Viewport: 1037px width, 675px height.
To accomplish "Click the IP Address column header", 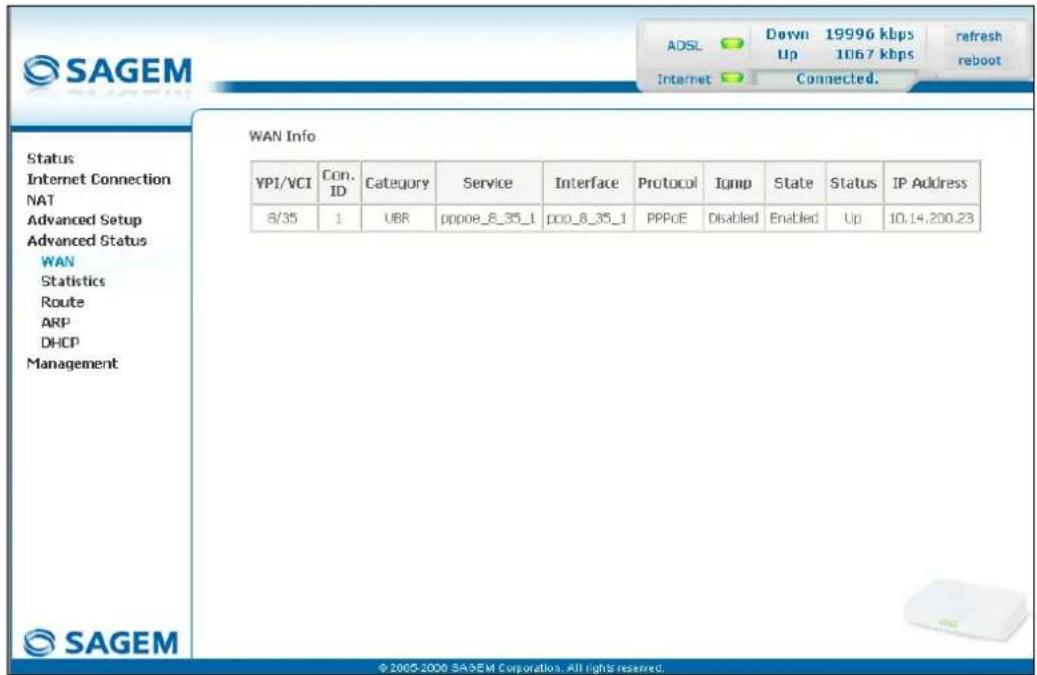I will pyautogui.click(x=931, y=183).
